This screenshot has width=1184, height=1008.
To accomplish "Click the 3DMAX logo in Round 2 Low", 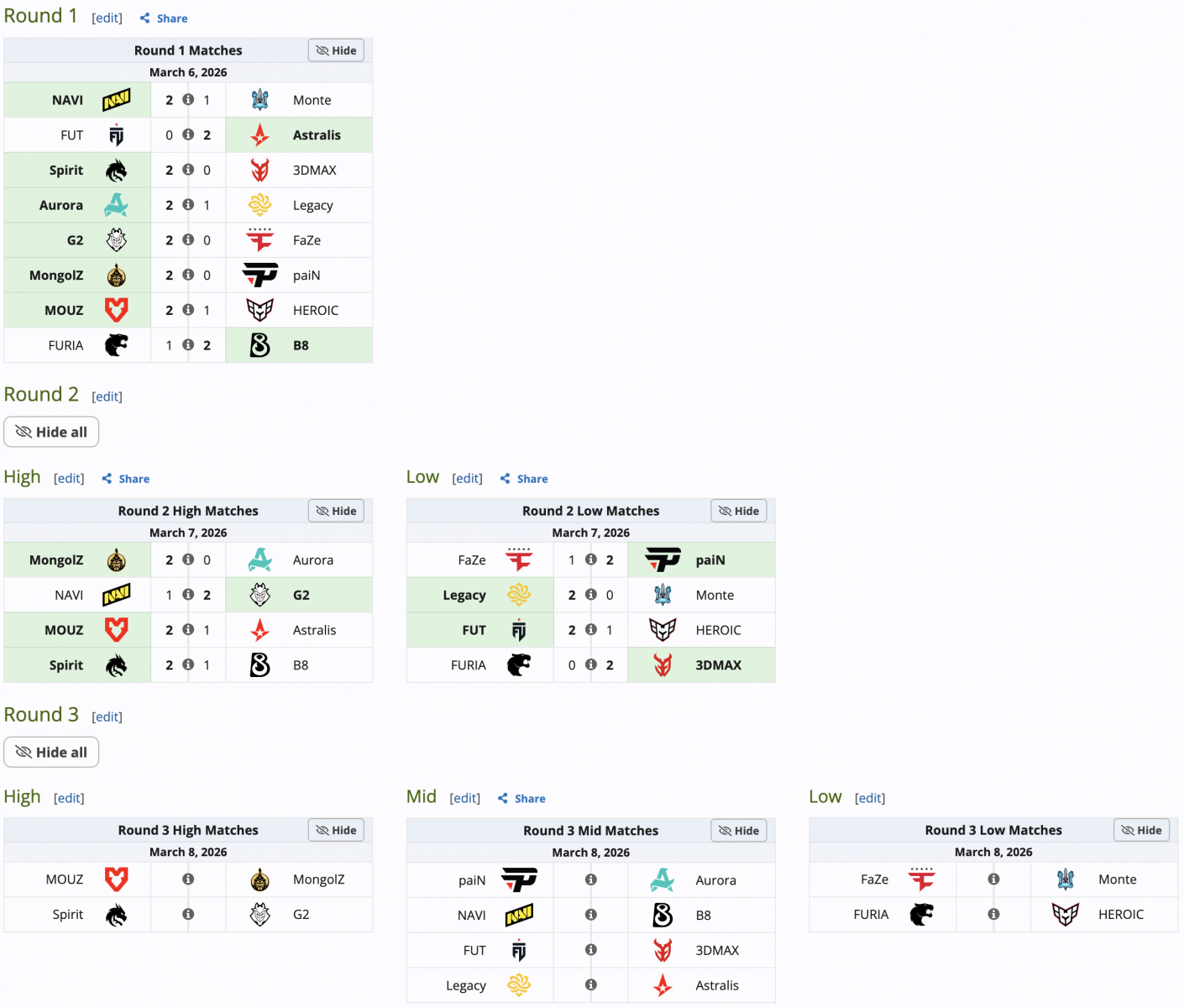I will pyautogui.click(x=663, y=665).
